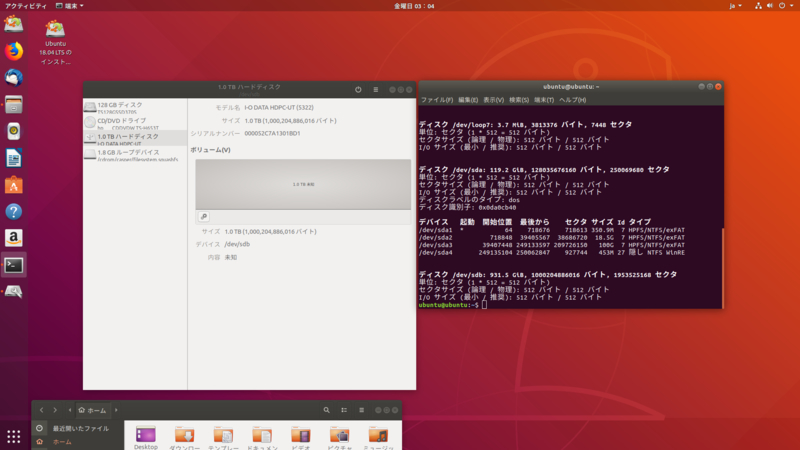Viewport: 800px width, 450px height.
Task: Select the Pictures folder icon
Action: pos(339,438)
